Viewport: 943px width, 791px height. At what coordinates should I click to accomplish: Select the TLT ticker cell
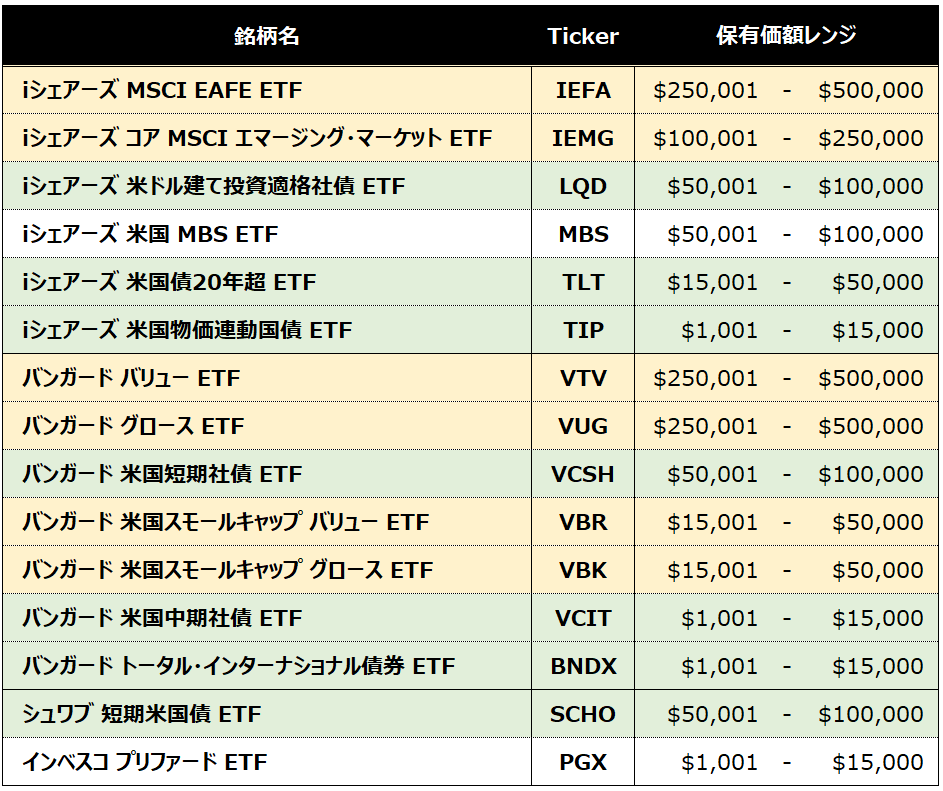coord(583,283)
